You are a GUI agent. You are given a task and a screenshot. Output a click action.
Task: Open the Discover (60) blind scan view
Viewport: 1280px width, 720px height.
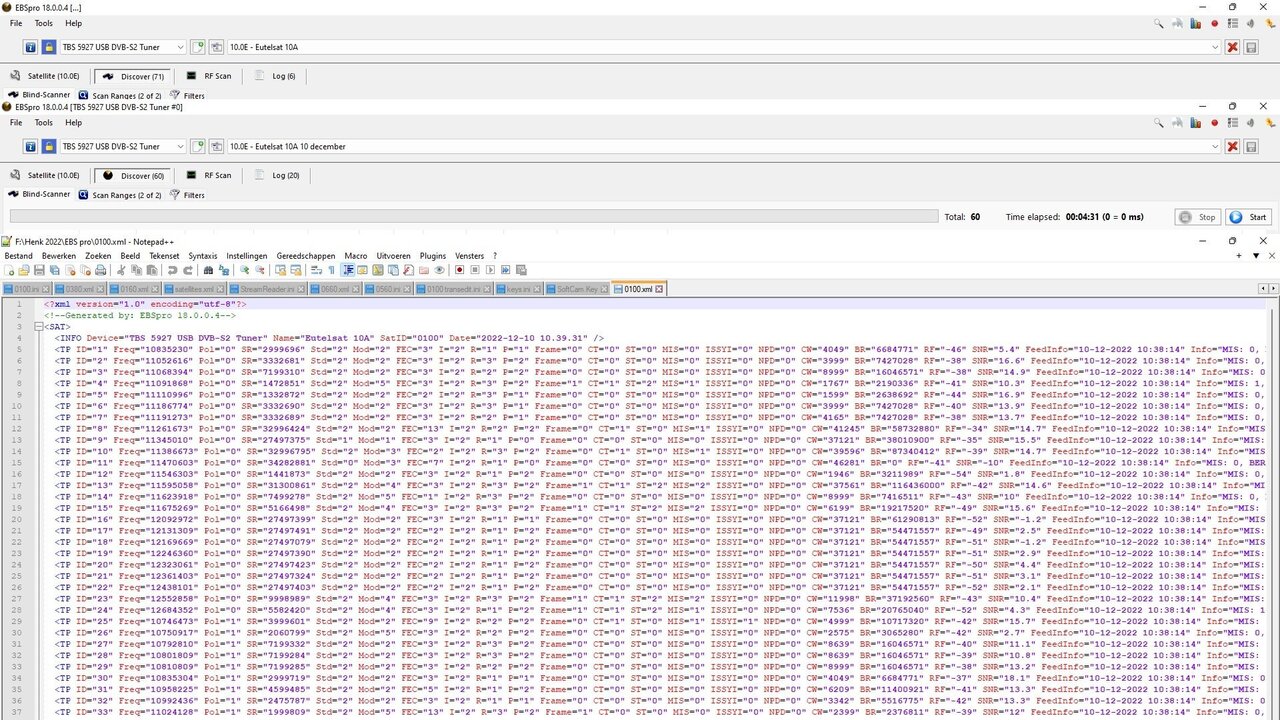click(x=133, y=175)
